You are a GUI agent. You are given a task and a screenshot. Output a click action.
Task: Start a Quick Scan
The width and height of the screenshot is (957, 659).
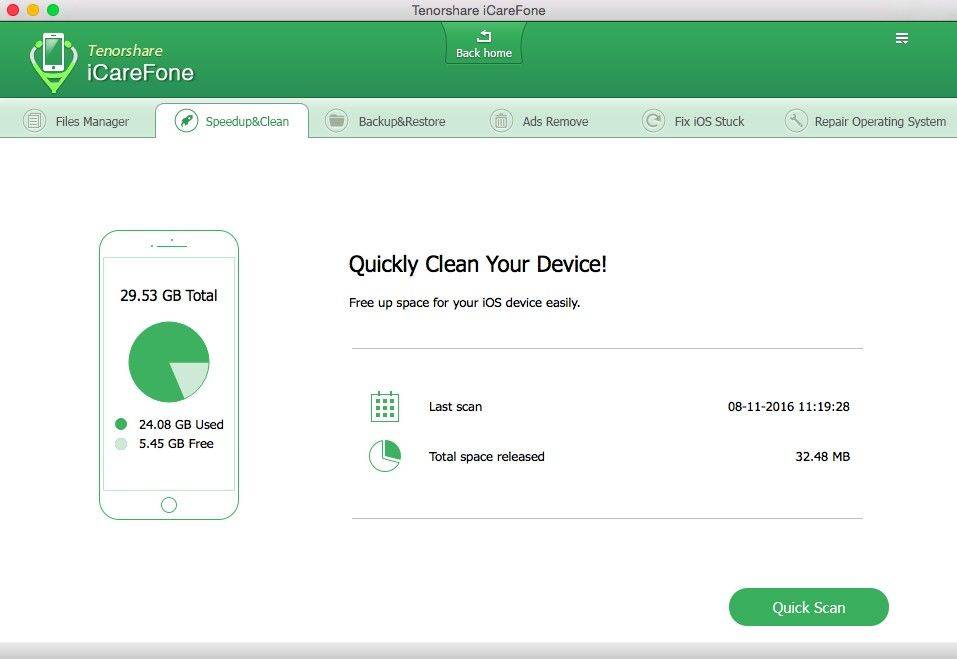pos(809,607)
